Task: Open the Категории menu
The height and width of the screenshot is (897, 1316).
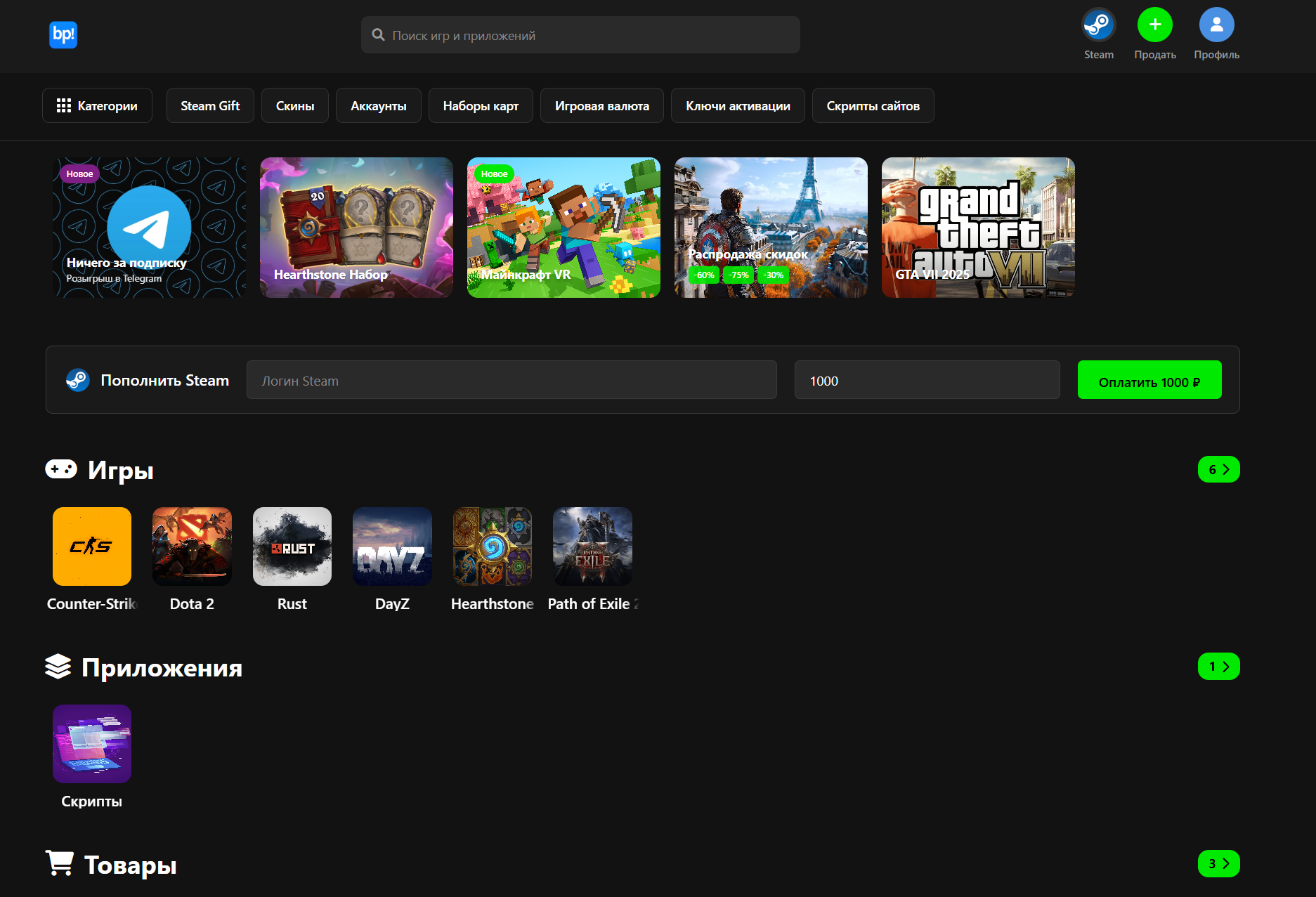Action: point(97,106)
